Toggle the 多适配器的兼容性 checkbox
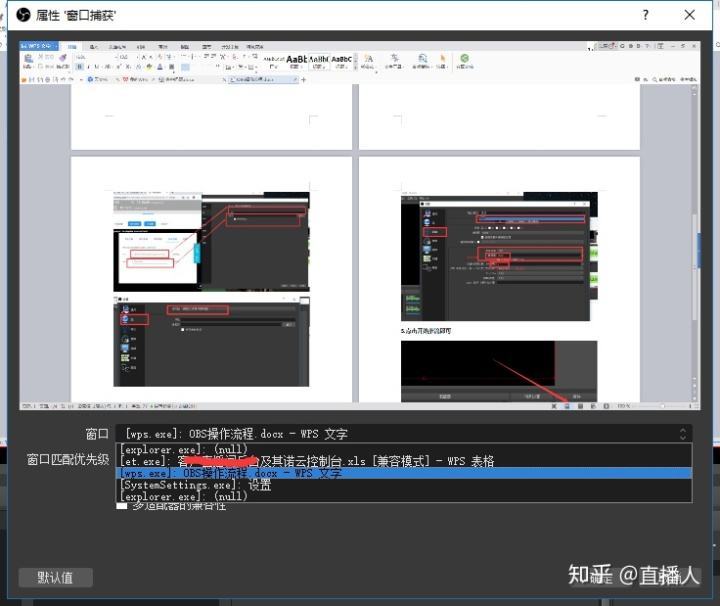This screenshot has width=720, height=606. (122, 506)
